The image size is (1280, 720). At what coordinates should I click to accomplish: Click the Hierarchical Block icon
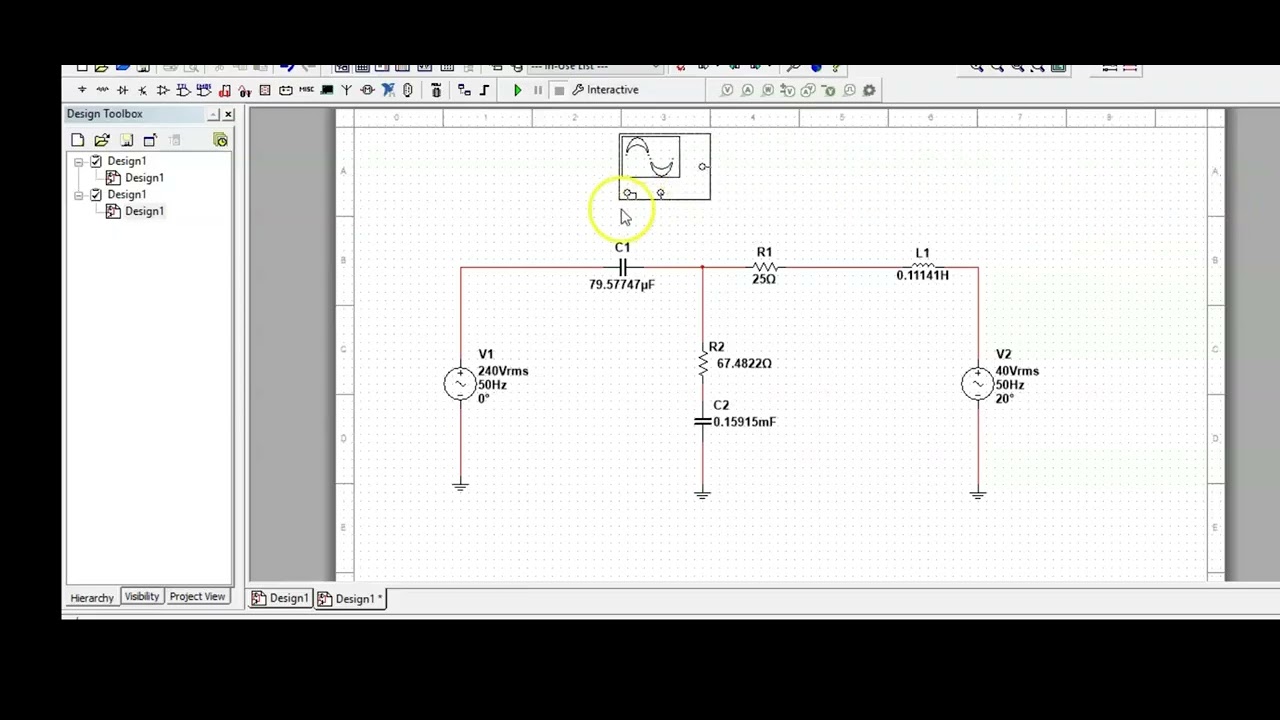464,90
